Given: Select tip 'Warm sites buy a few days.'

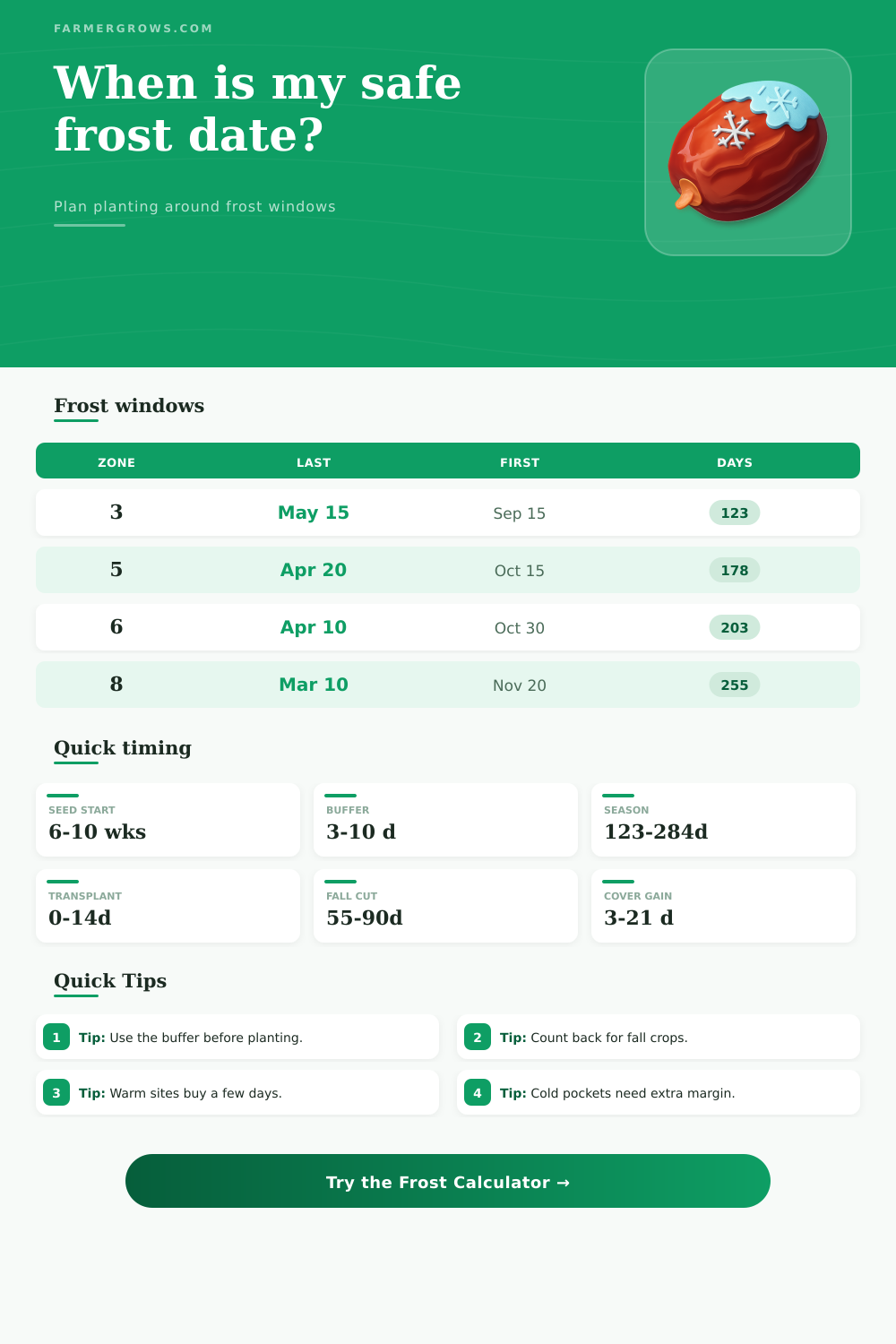Looking at the screenshot, I should point(237,1092).
